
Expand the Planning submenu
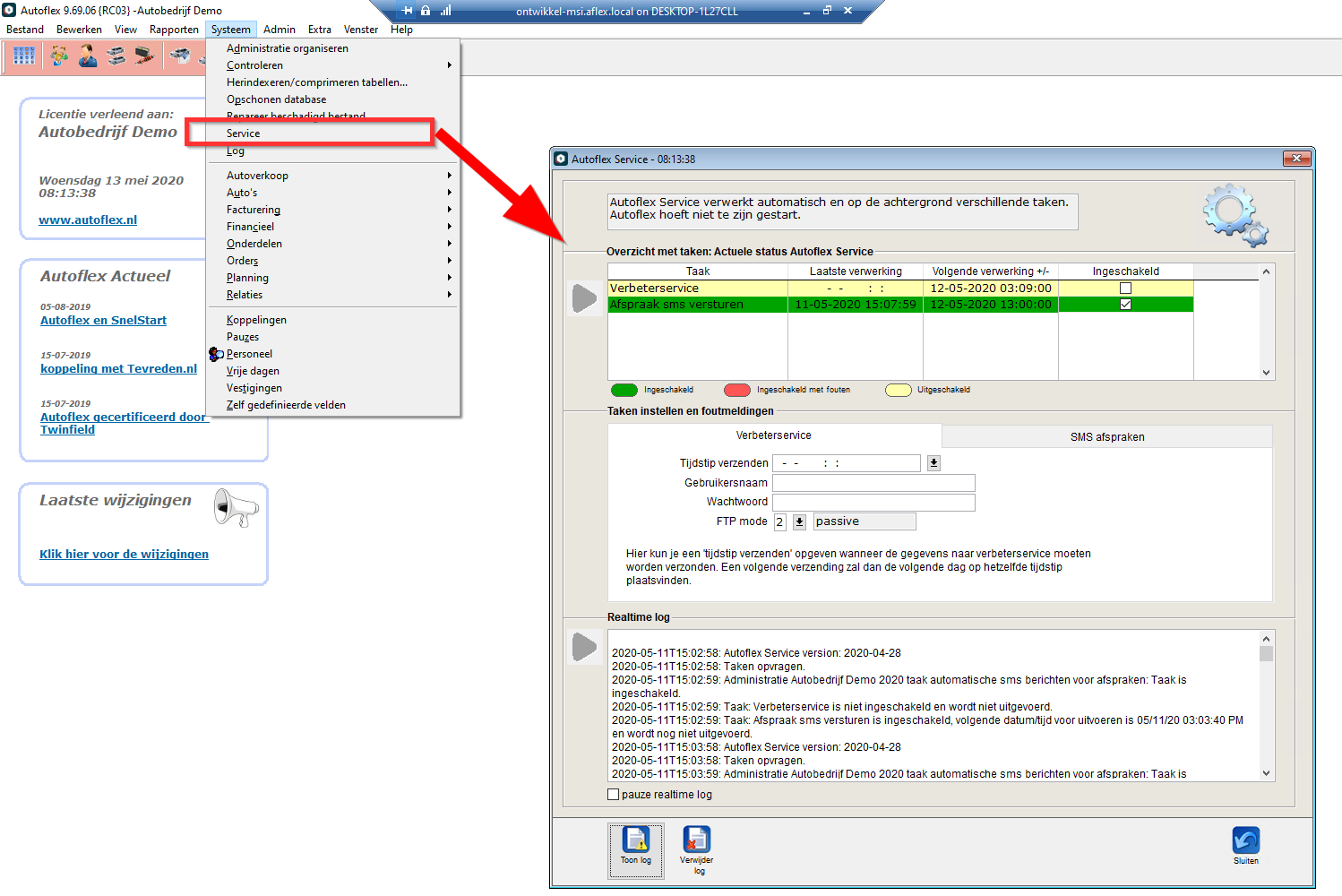point(334,278)
